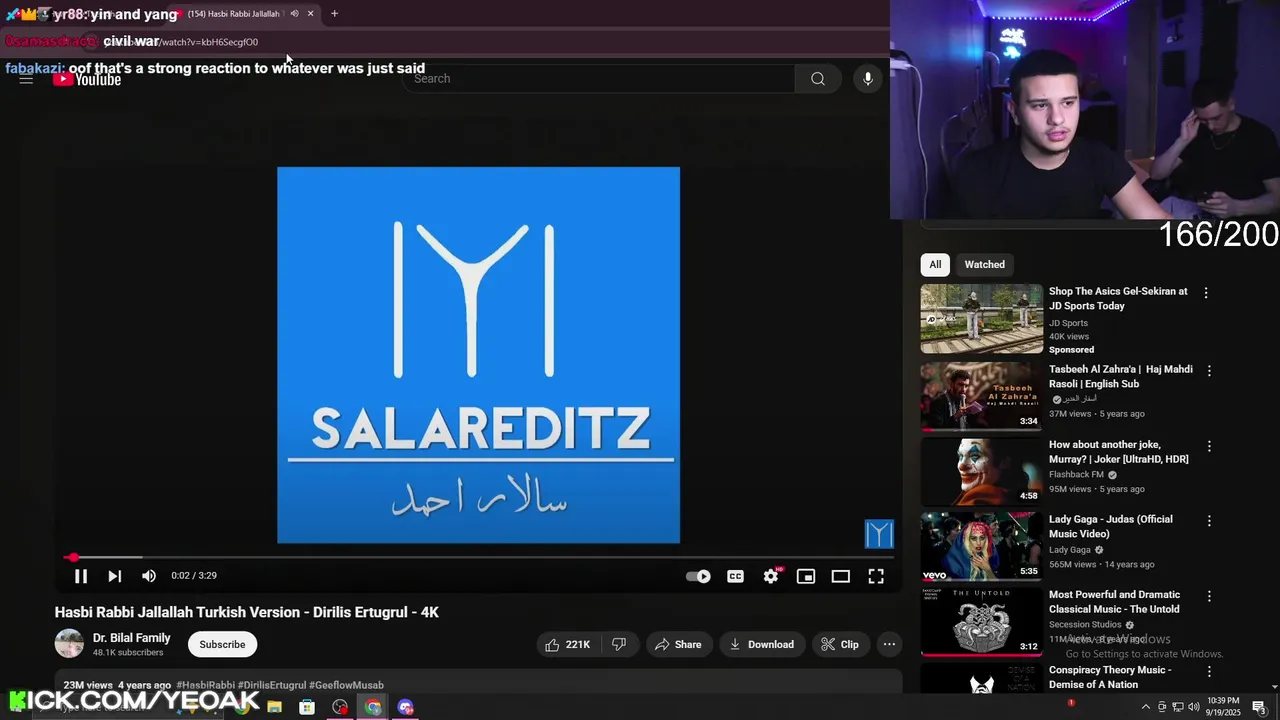The image size is (1280, 720).
Task: Mute the tab via its speaker icon
Action: click(294, 14)
